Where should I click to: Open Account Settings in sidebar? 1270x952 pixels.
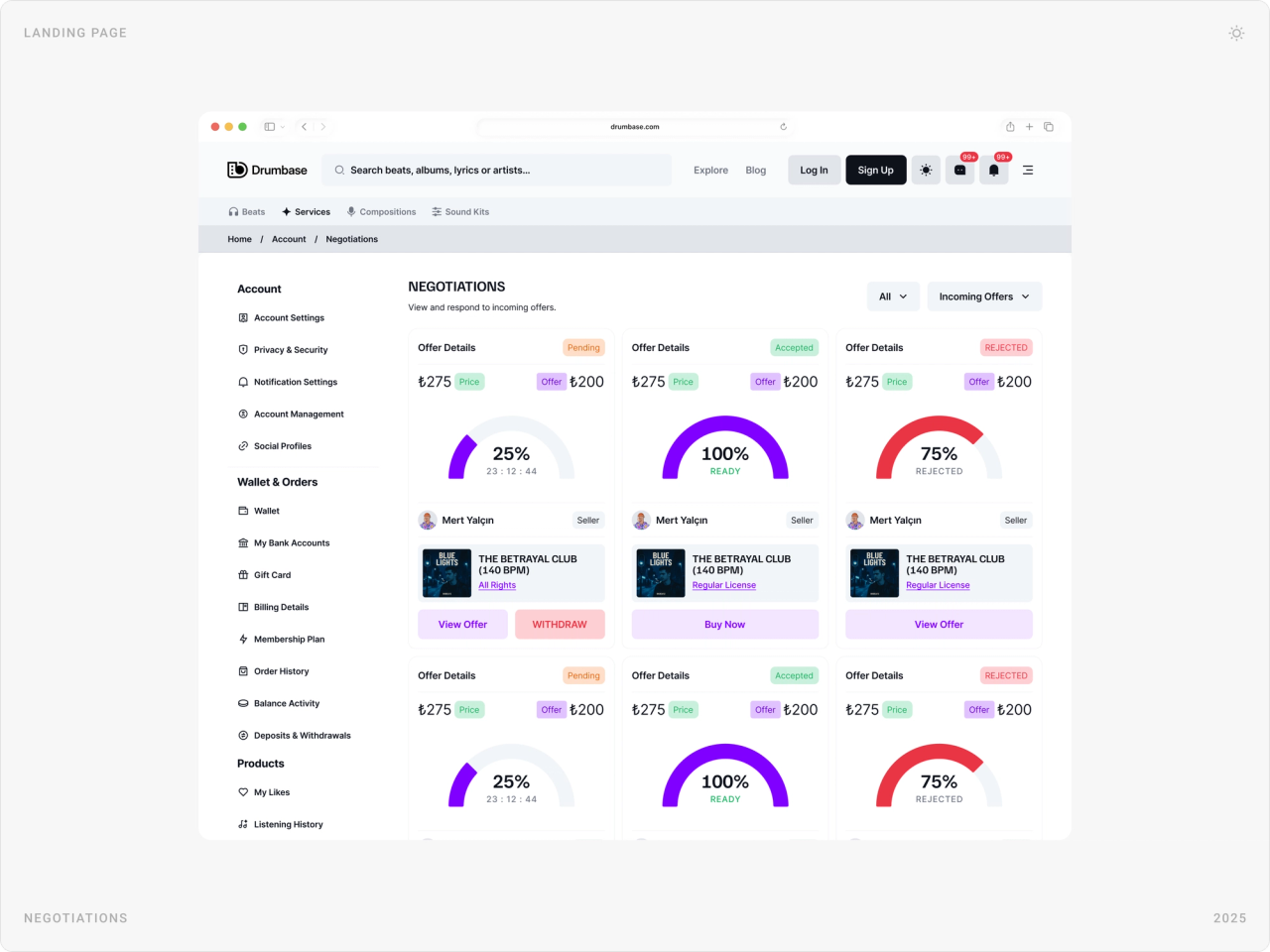[282, 318]
